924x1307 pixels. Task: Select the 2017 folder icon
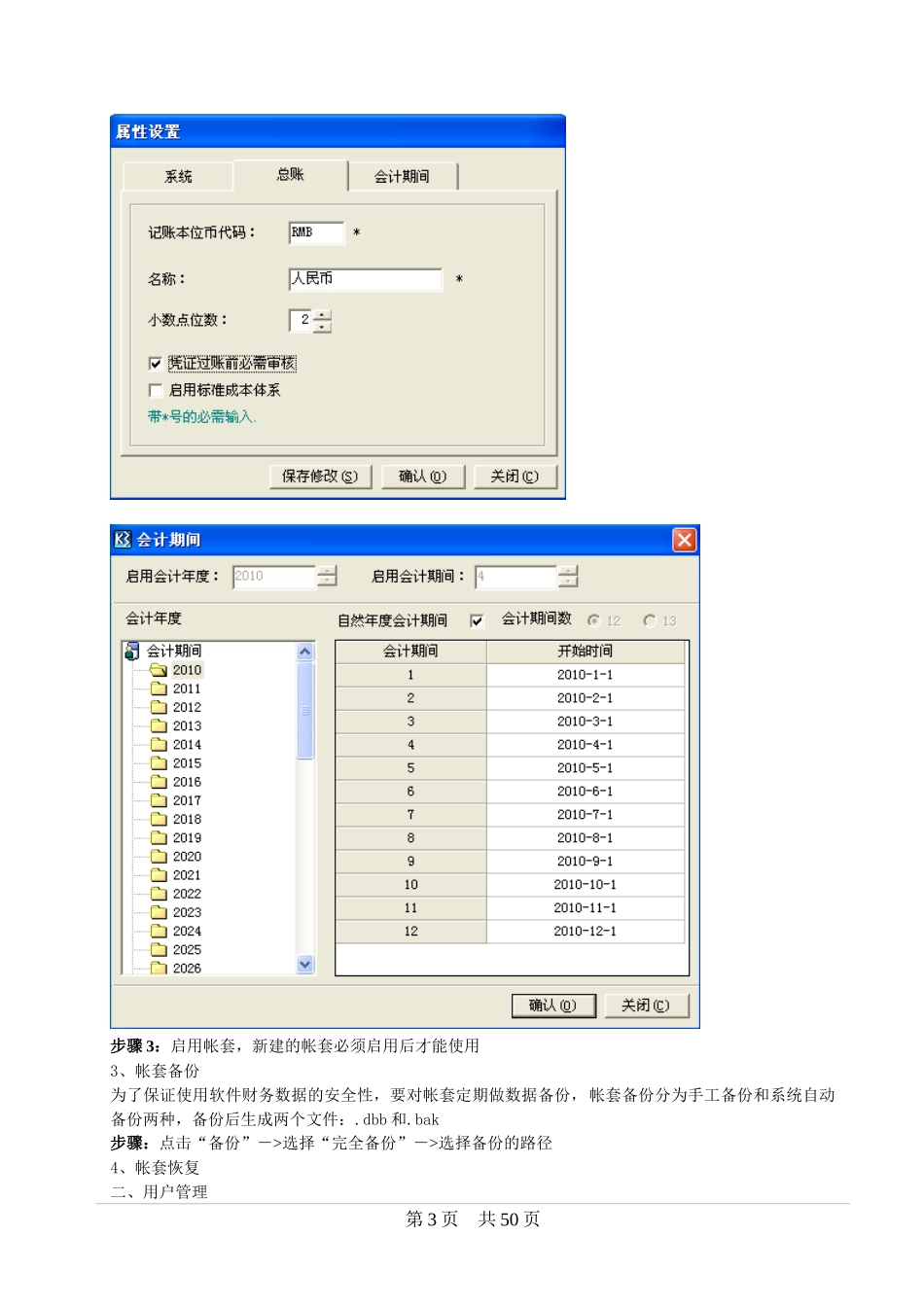tap(159, 800)
